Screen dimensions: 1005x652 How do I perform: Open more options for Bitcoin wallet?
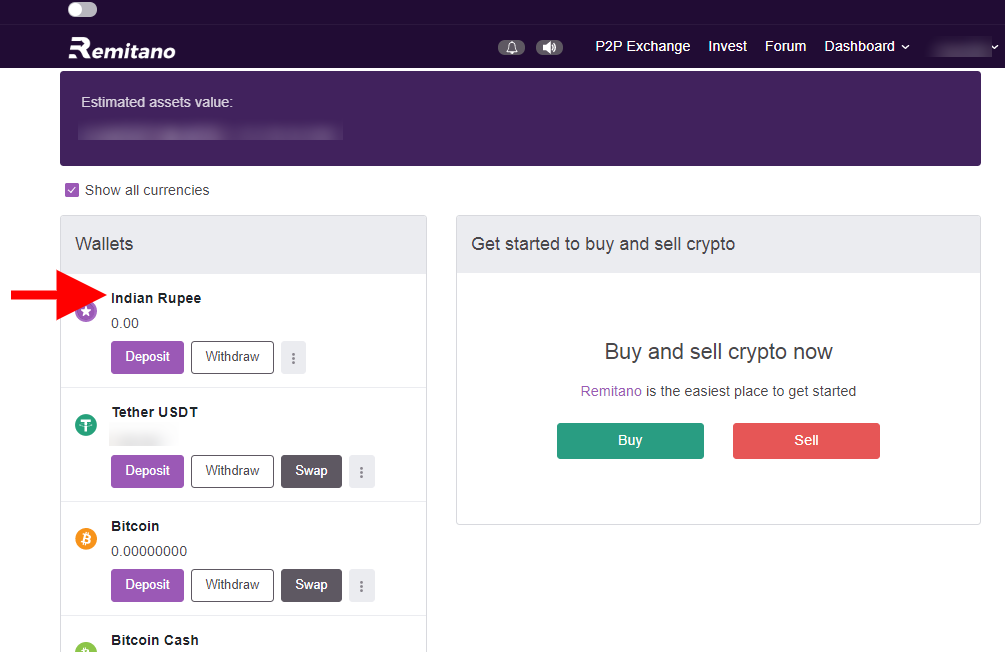click(x=362, y=585)
